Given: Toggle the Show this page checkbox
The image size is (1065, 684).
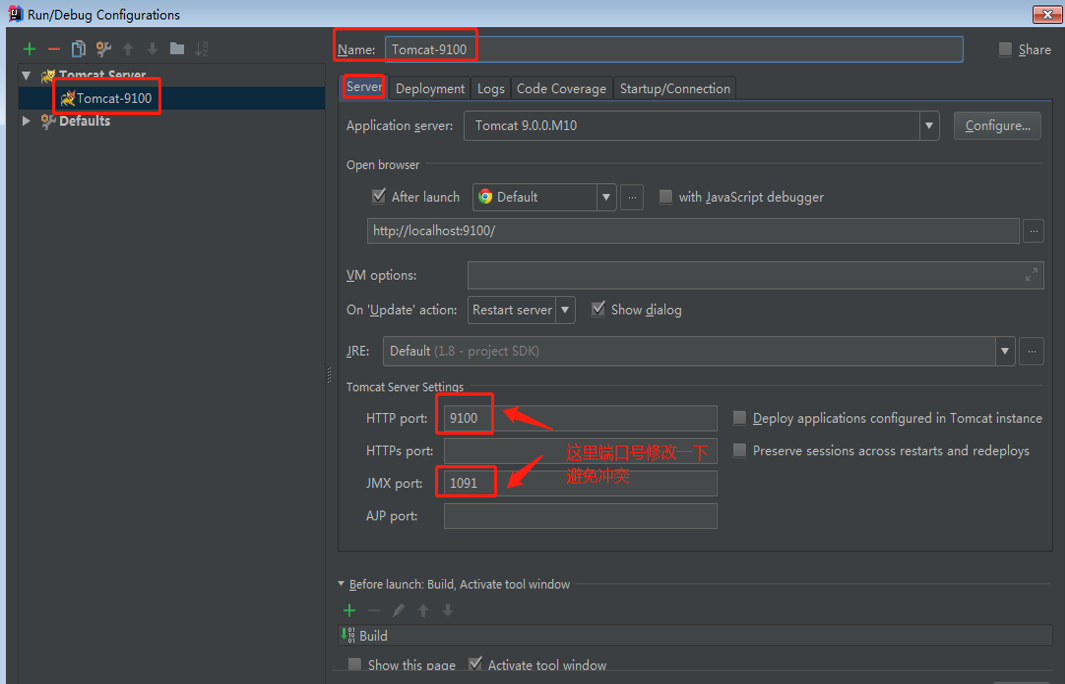Looking at the screenshot, I should tap(355, 664).
